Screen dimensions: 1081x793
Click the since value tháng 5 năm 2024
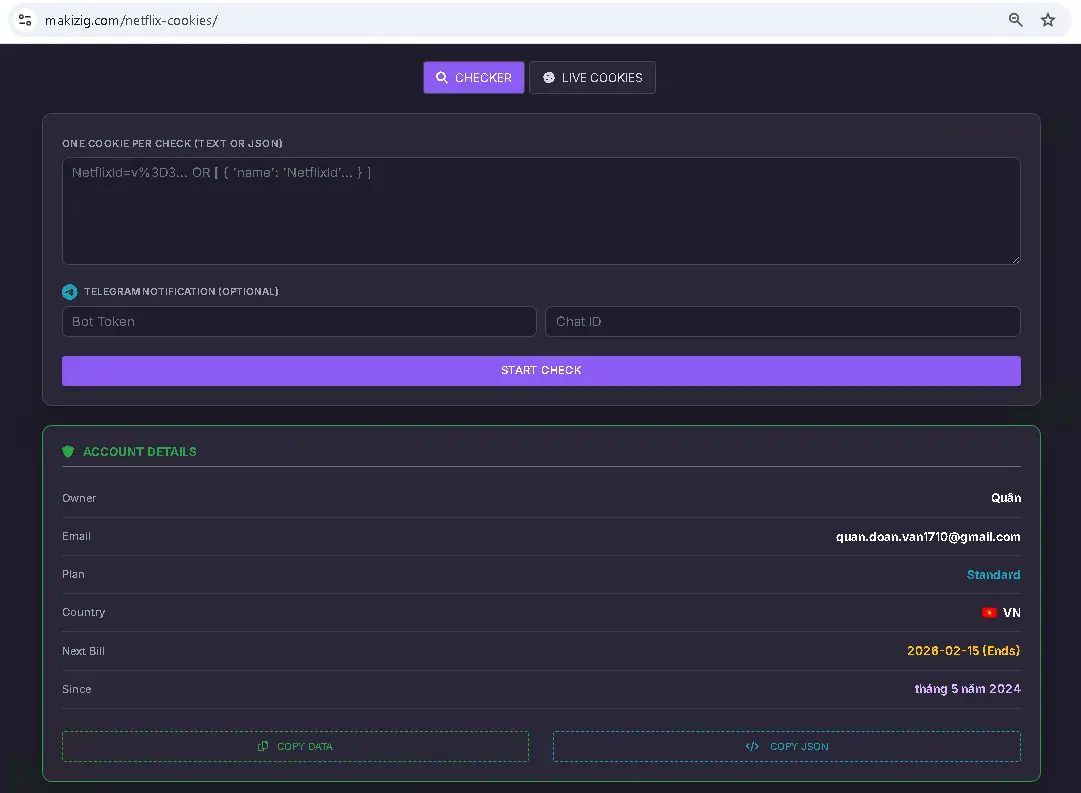(967, 689)
